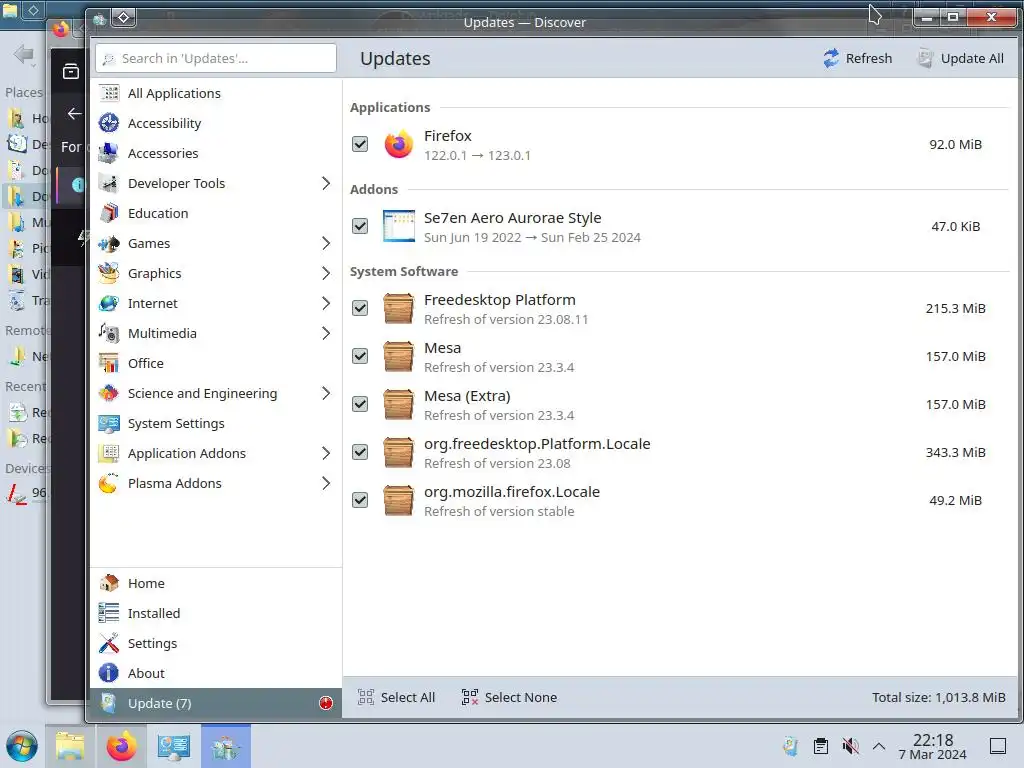Toggle the Mesa (Extra) update checkbox
The width and height of the screenshot is (1024, 768).
click(x=360, y=404)
